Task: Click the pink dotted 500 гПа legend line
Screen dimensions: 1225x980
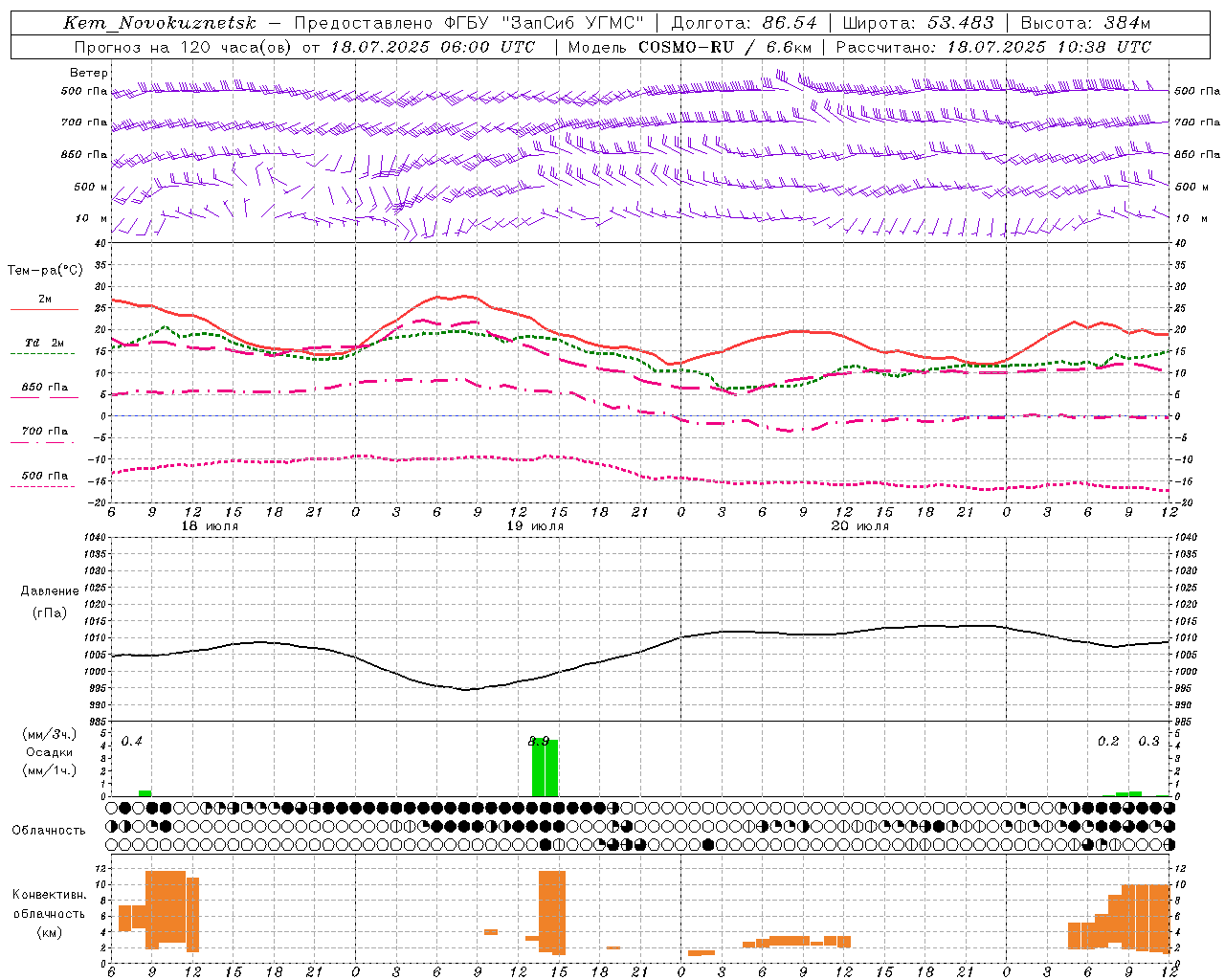Action: (x=44, y=486)
